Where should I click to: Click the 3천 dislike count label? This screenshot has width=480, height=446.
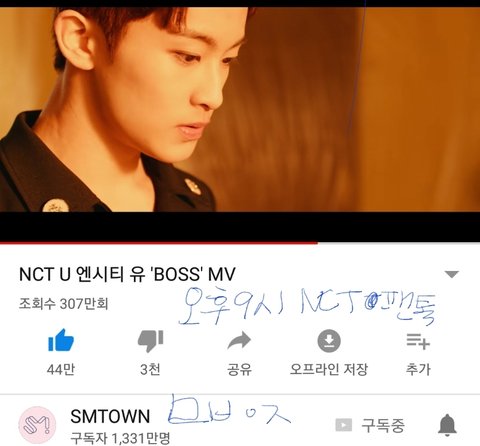tap(150, 369)
